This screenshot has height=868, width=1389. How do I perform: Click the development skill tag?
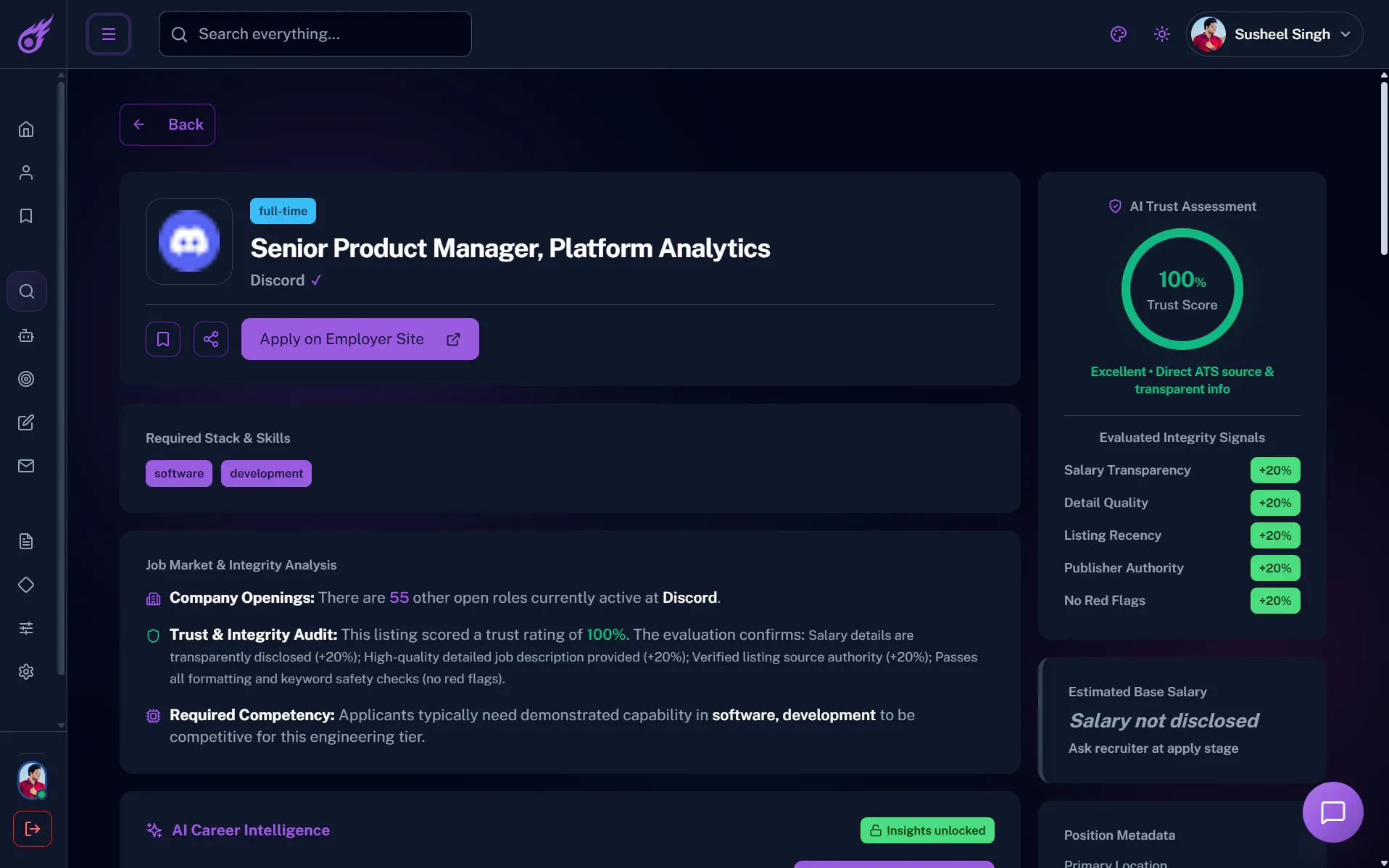coord(266,473)
